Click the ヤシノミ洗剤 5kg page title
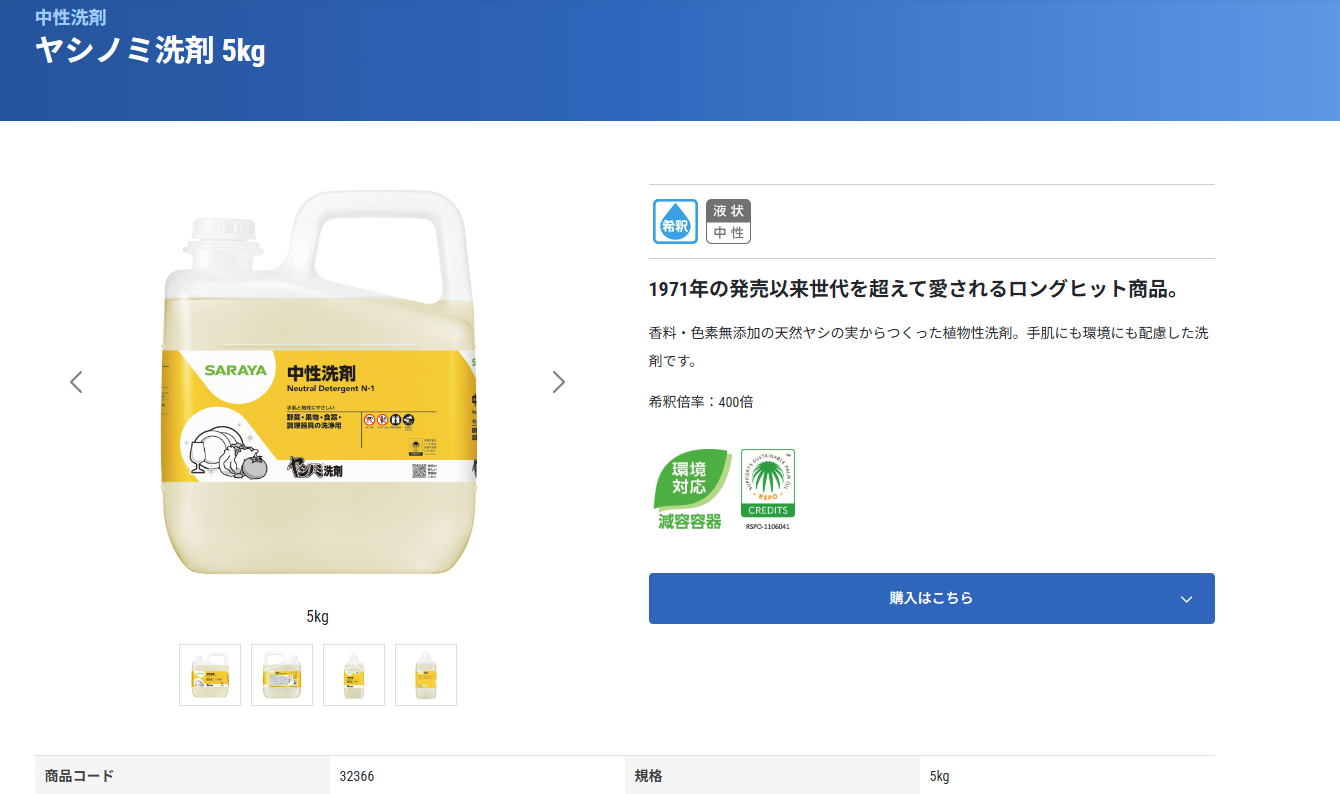The image size is (1340, 794). 150,50
